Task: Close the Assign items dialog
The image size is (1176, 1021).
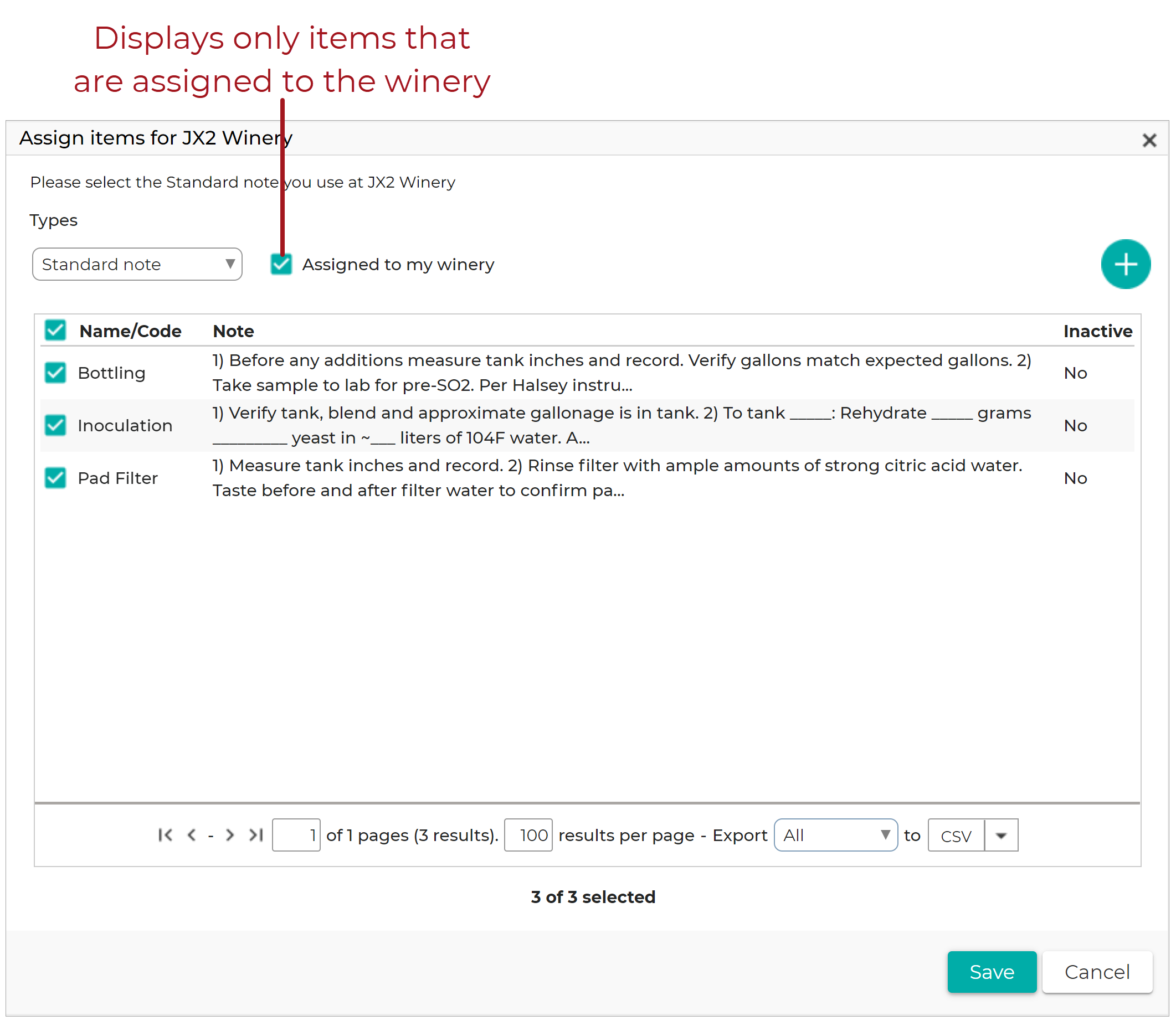Action: tap(1149, 140)
